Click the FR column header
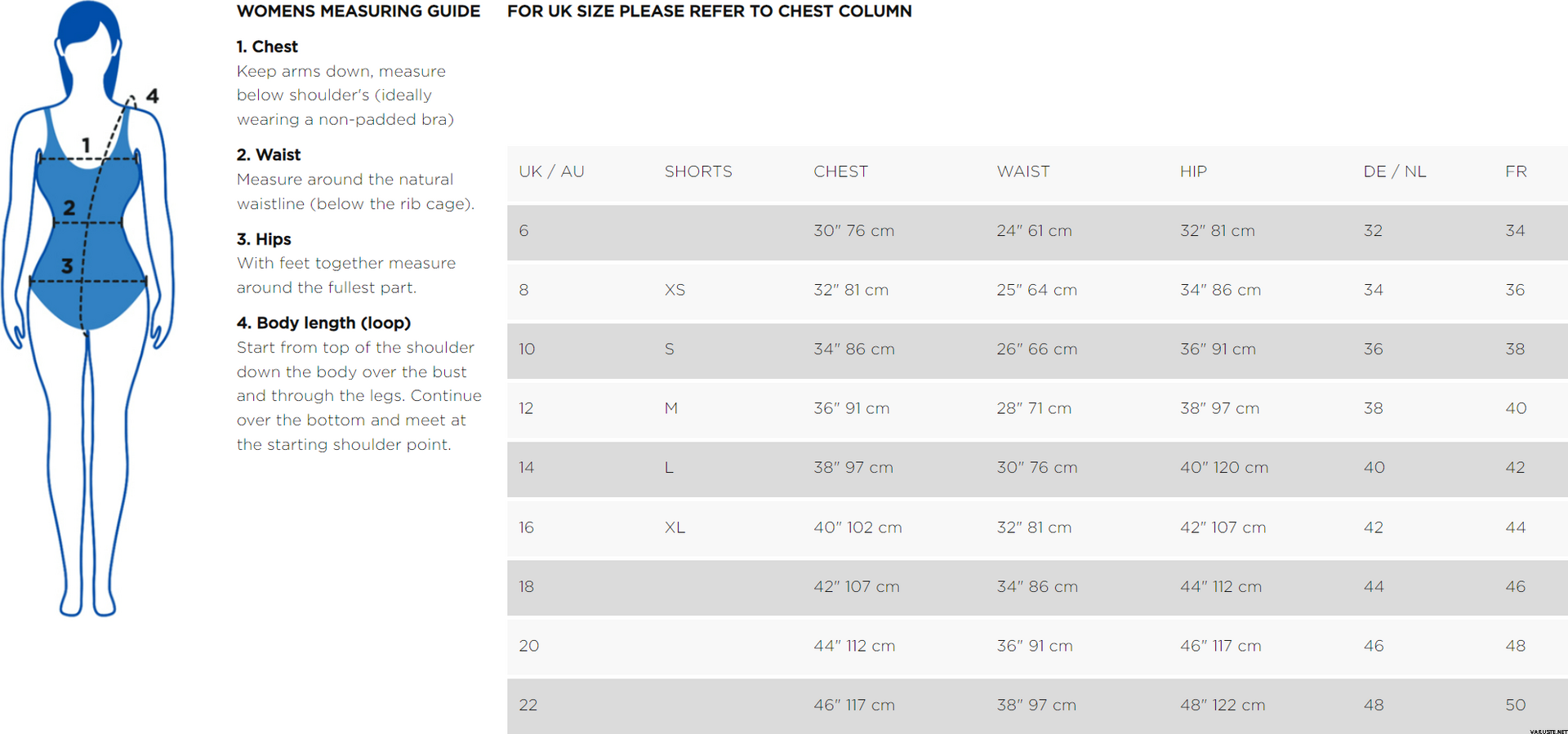The height and width of the screenshot is (734, 1568). point(1516,171)
